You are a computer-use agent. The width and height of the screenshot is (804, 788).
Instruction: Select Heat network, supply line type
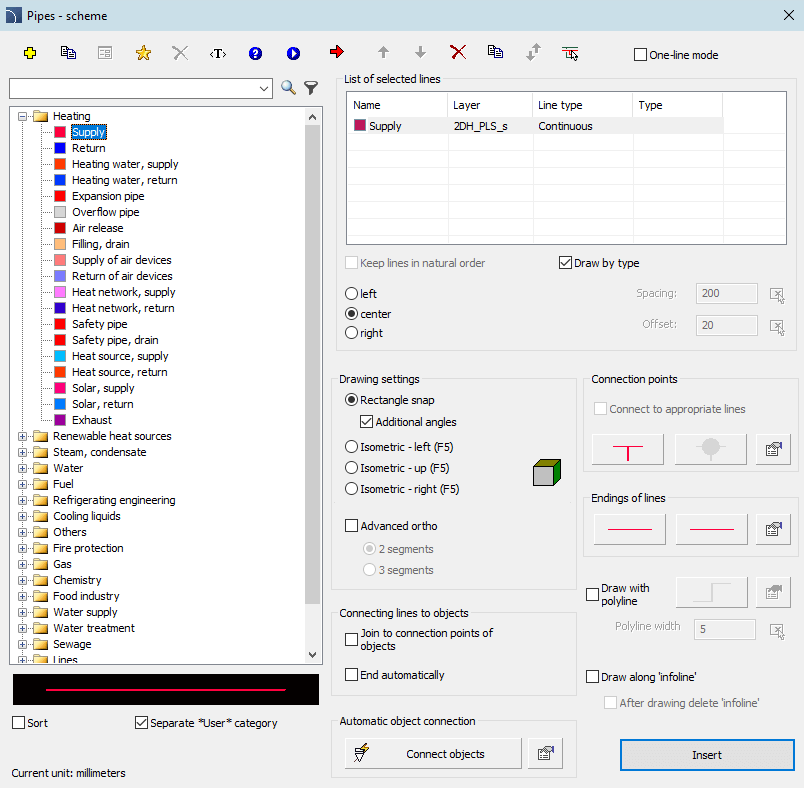click(124, 292)
